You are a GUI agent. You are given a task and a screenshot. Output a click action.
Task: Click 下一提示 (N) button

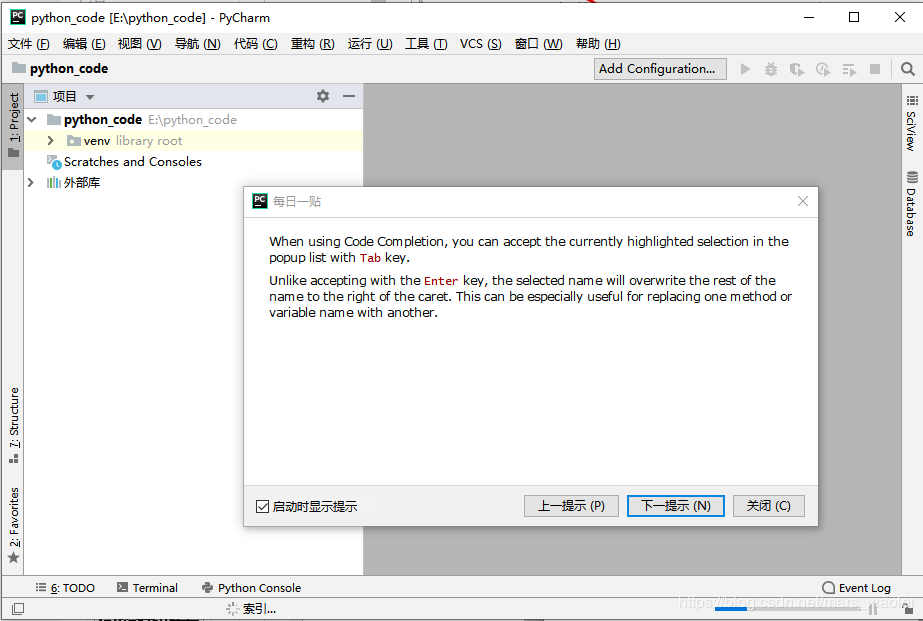click(676, 506)
